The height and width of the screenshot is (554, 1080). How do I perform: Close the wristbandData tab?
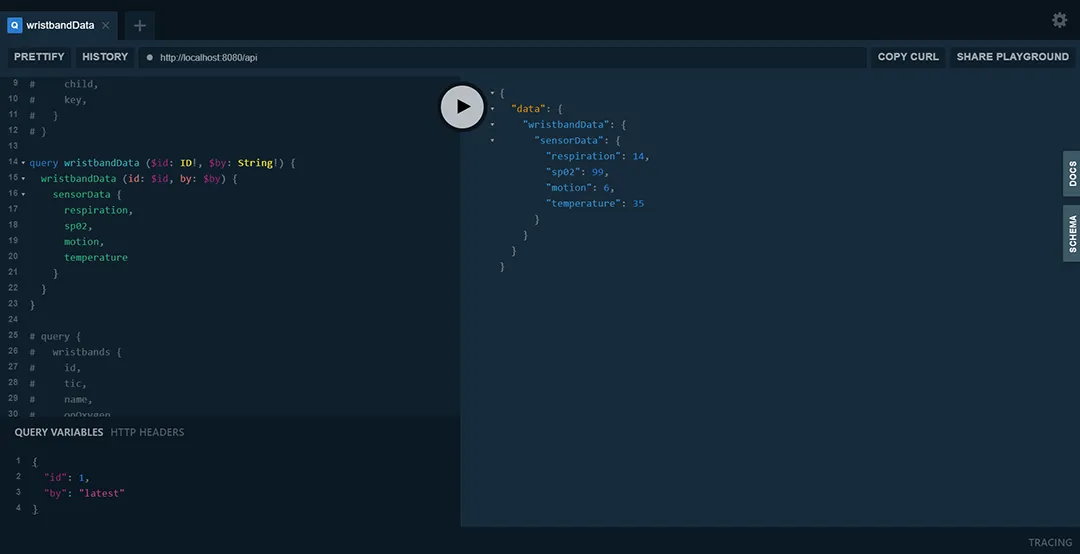coord(105,25)
